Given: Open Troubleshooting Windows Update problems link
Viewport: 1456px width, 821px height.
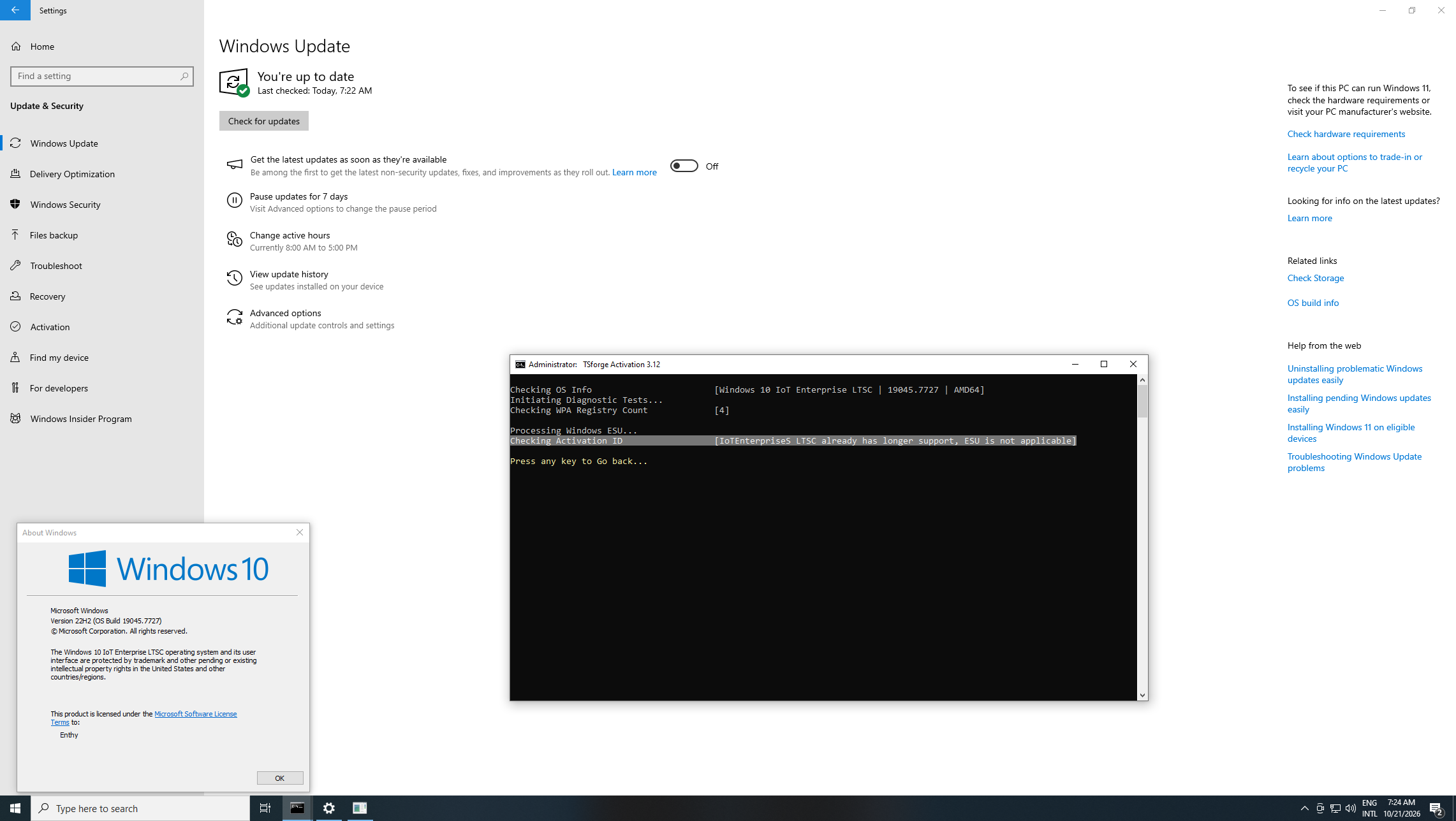Looking at the screenshot, I should [x=1354, y=462].
